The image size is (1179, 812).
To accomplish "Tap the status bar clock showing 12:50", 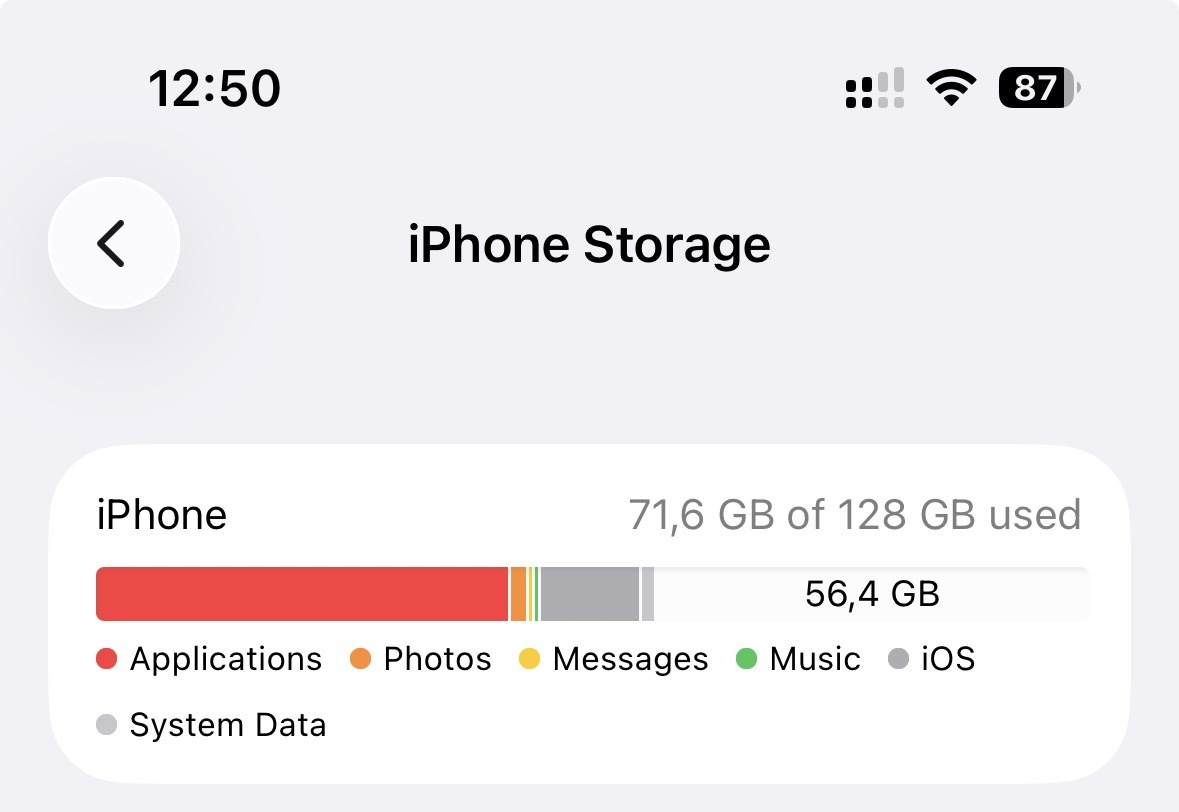I will coord(214,89).
